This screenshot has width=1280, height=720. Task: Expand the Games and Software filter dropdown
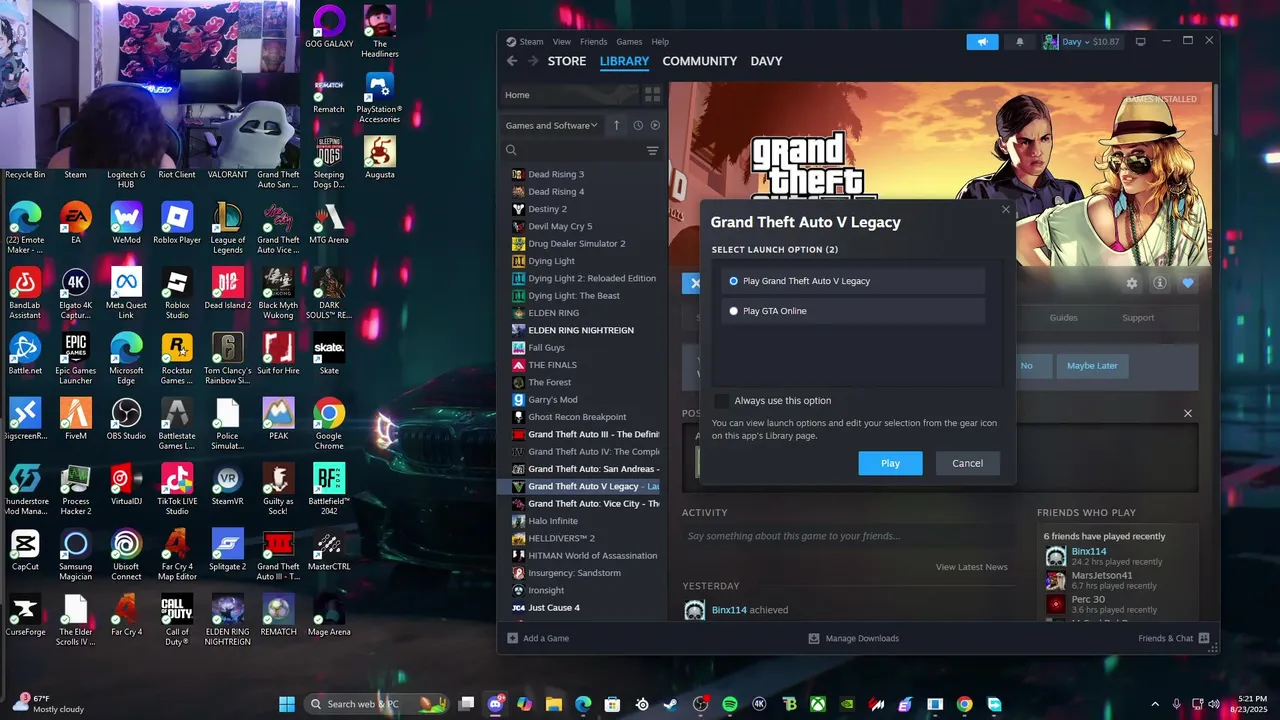(551, 125)
